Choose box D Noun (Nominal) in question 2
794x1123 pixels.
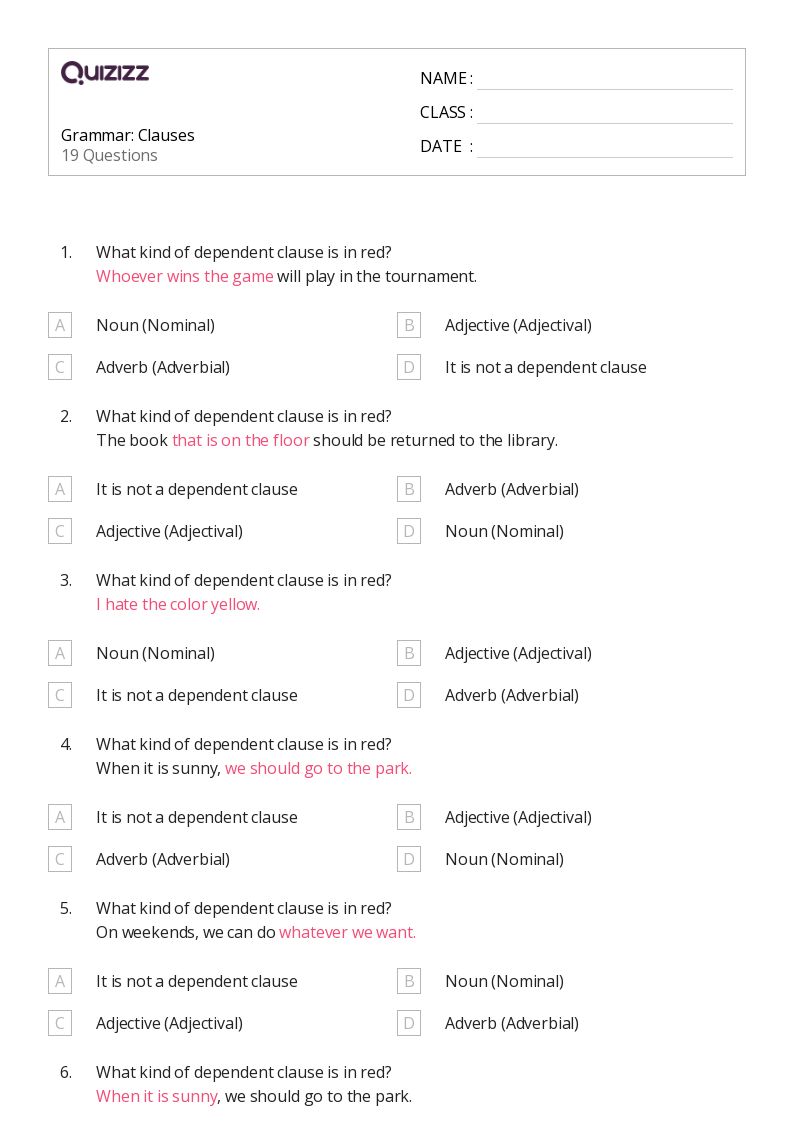pyautogui.click(x=409, y=531)
